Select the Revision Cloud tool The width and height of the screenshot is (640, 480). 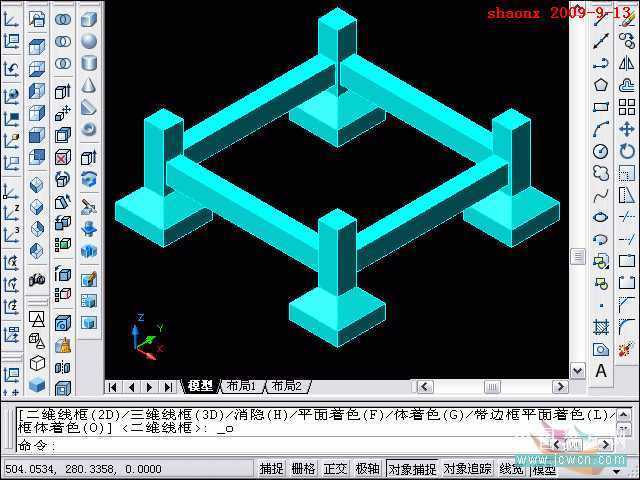[600, 173]
